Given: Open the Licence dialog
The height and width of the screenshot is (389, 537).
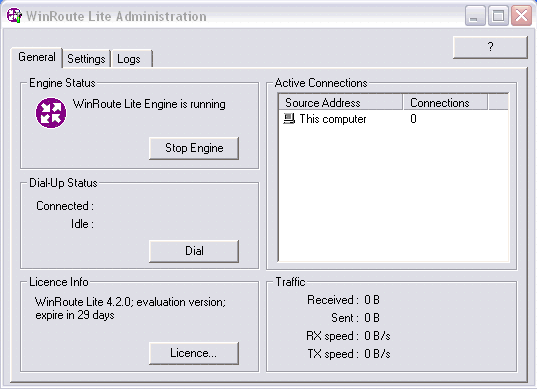Looking at the screenshot, I should click(x=194, y=353).
